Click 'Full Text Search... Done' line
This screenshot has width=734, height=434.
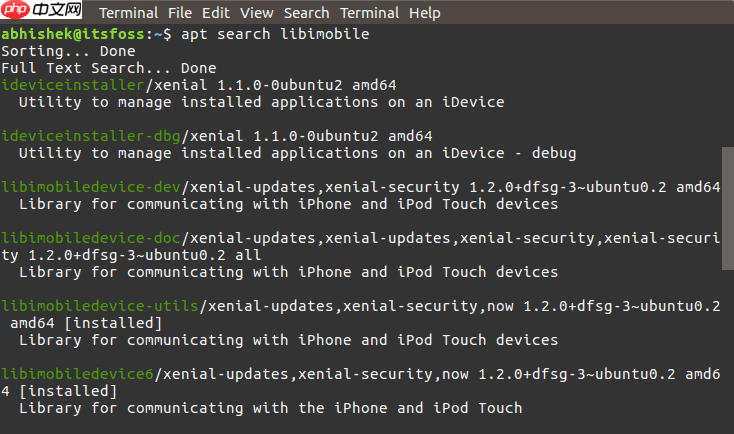click(x=109, y=68)
